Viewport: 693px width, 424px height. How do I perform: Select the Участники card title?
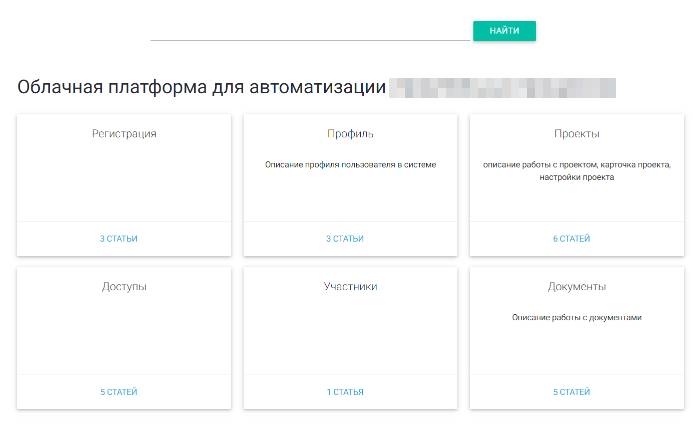350,286
